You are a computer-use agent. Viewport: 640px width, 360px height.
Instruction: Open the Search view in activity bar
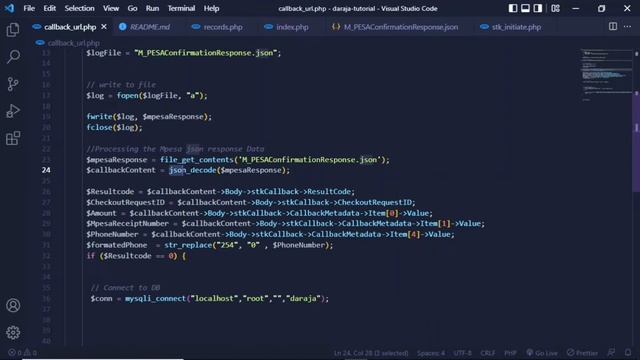13,57
